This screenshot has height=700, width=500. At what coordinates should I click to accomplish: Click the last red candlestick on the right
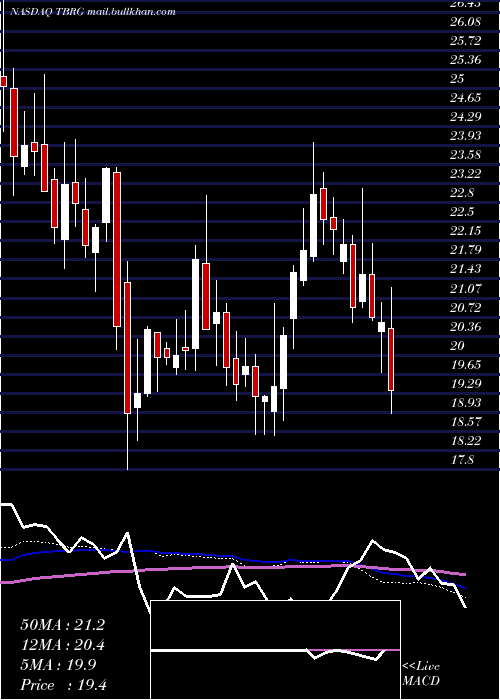point(391,359)
